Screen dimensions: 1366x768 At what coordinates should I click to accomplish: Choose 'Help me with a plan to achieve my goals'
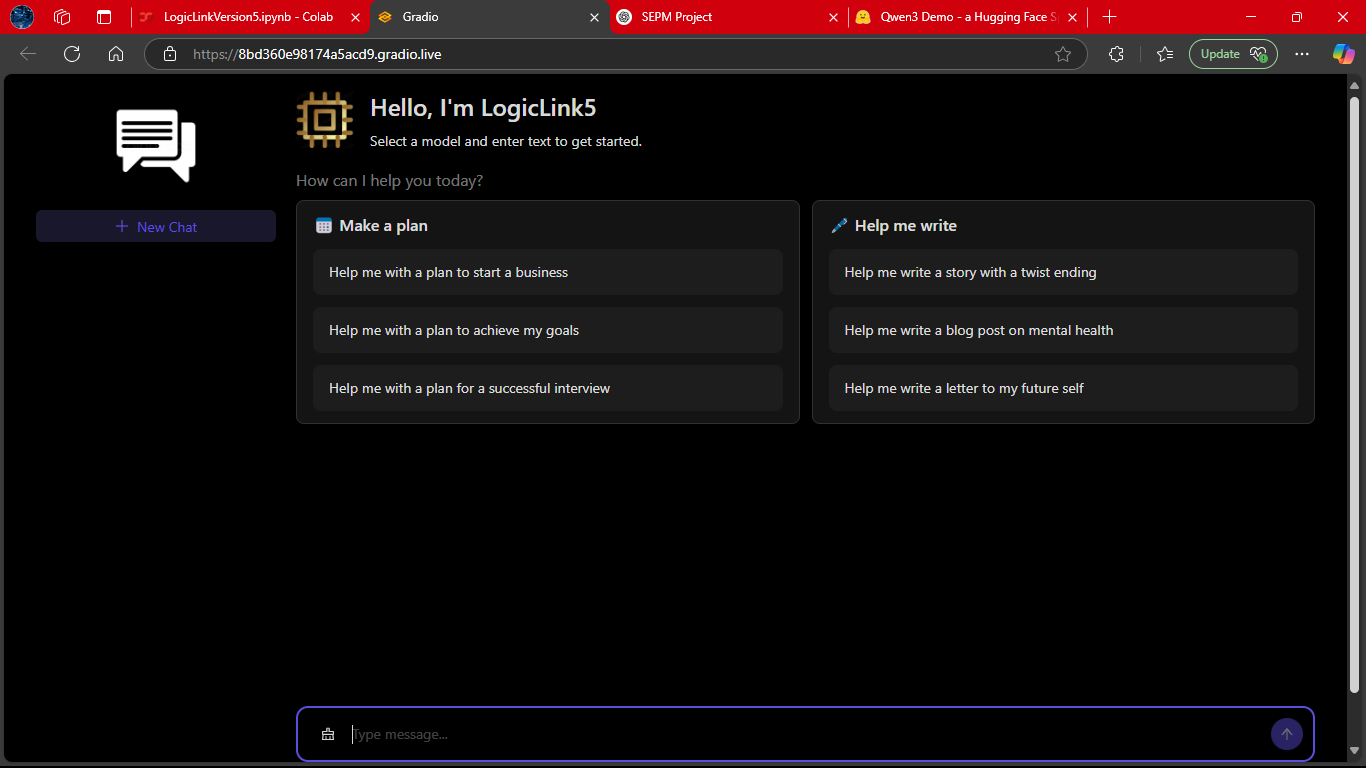click(548, 330)
